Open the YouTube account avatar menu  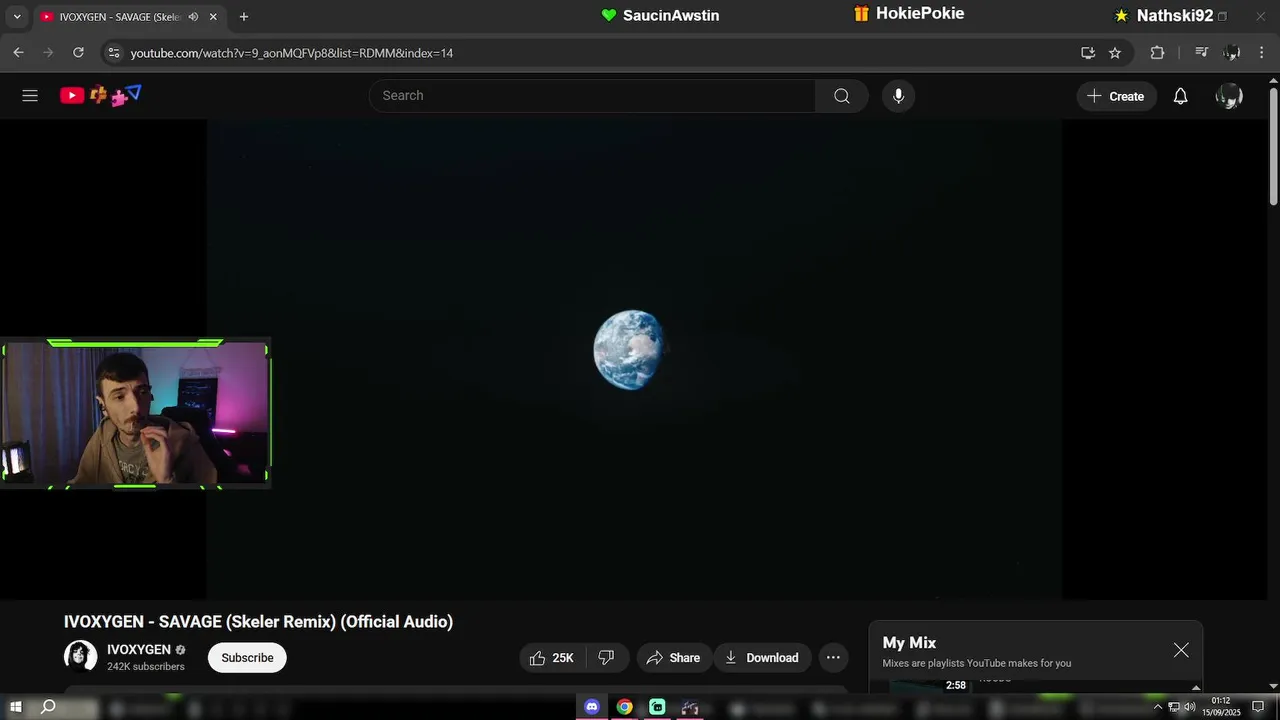[x=1229, y=96]
